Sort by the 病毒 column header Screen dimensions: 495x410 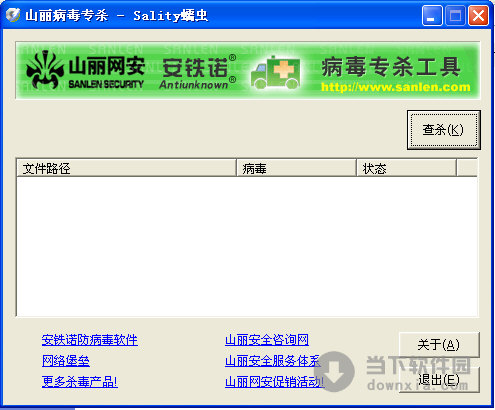[x=296, y=168]
